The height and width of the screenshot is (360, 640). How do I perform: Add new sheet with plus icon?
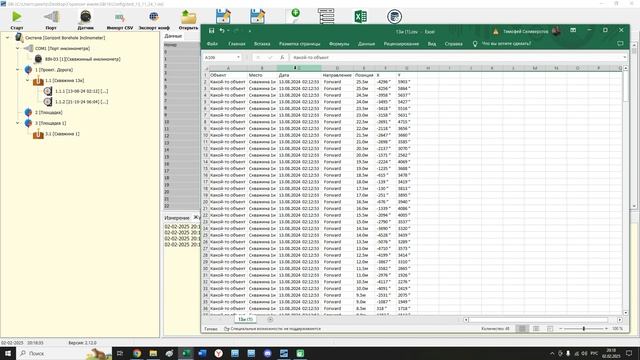pos(270,320)
